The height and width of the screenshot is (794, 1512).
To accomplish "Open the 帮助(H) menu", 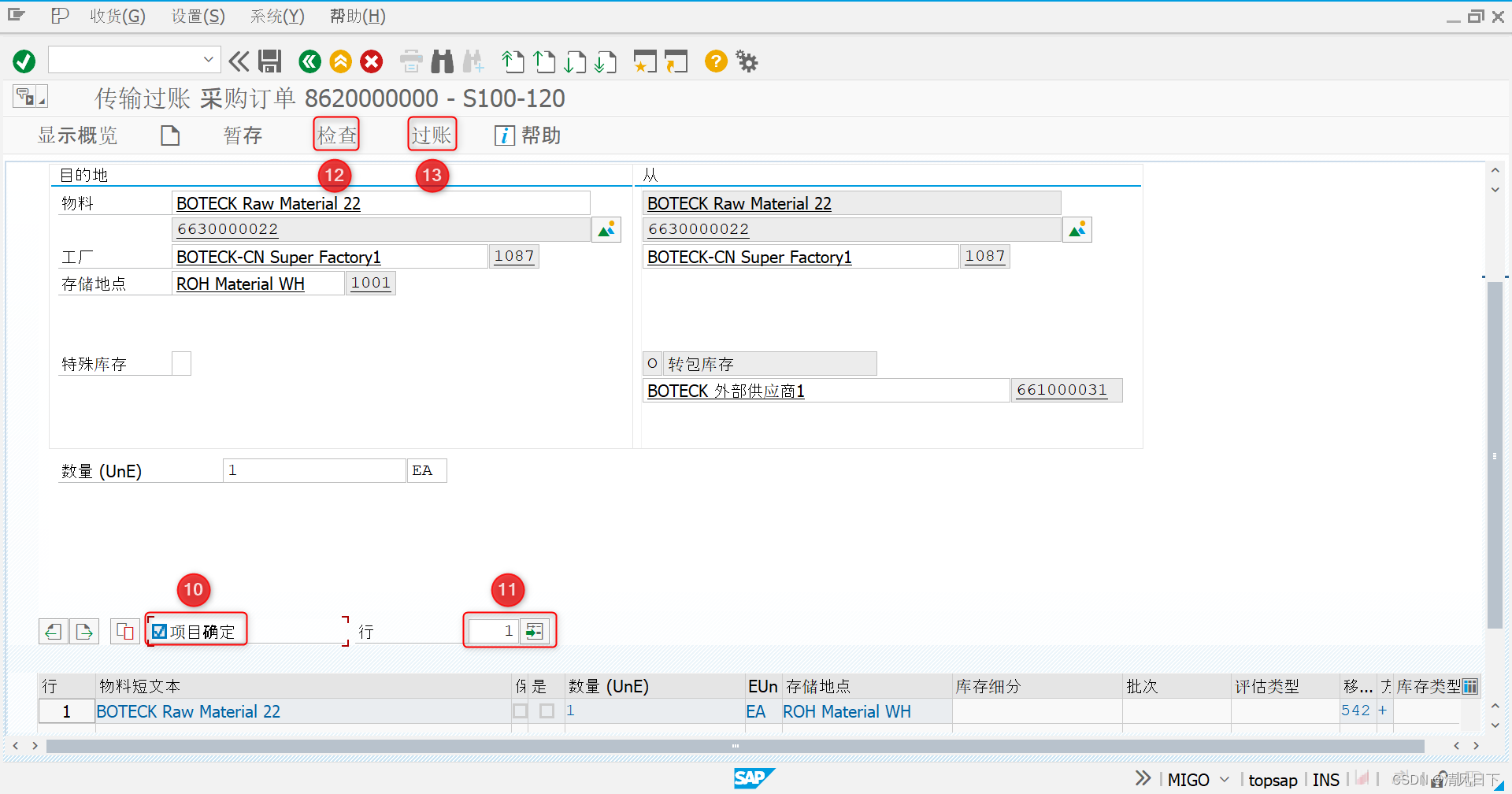I will click(358, 16).
